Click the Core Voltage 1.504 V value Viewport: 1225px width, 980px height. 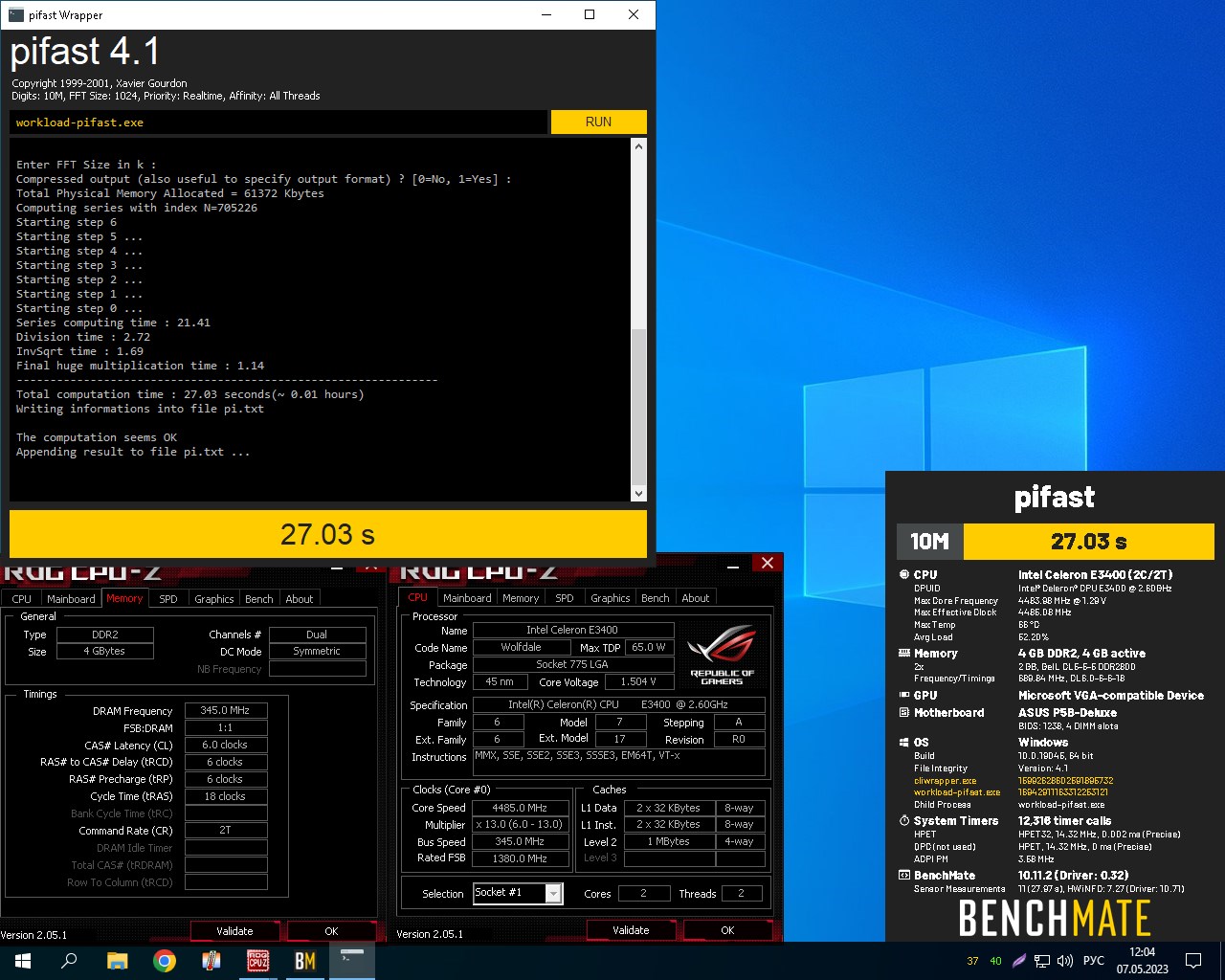click(638, 682)
